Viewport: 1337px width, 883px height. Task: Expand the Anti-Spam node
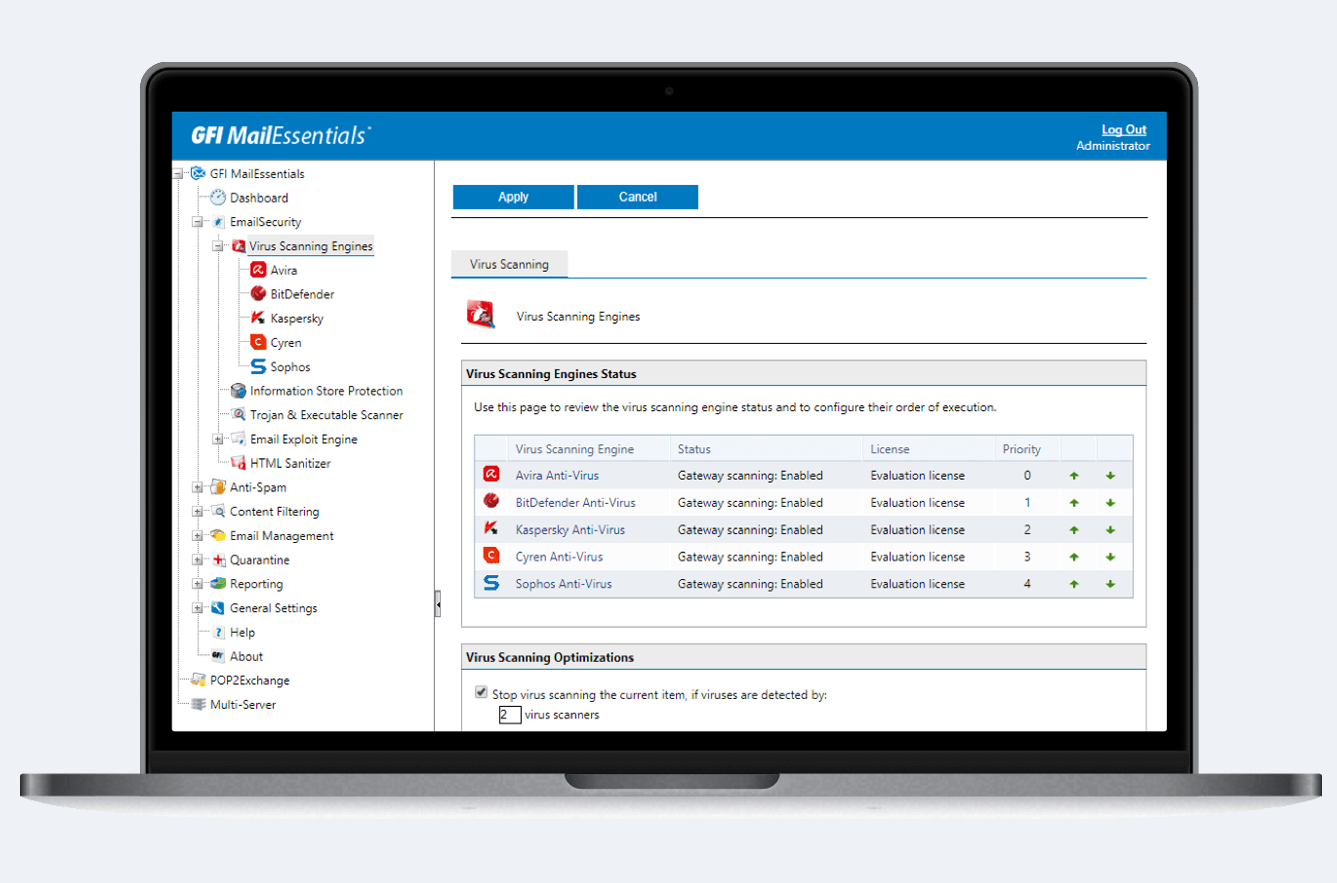click(x=199, y=487)
